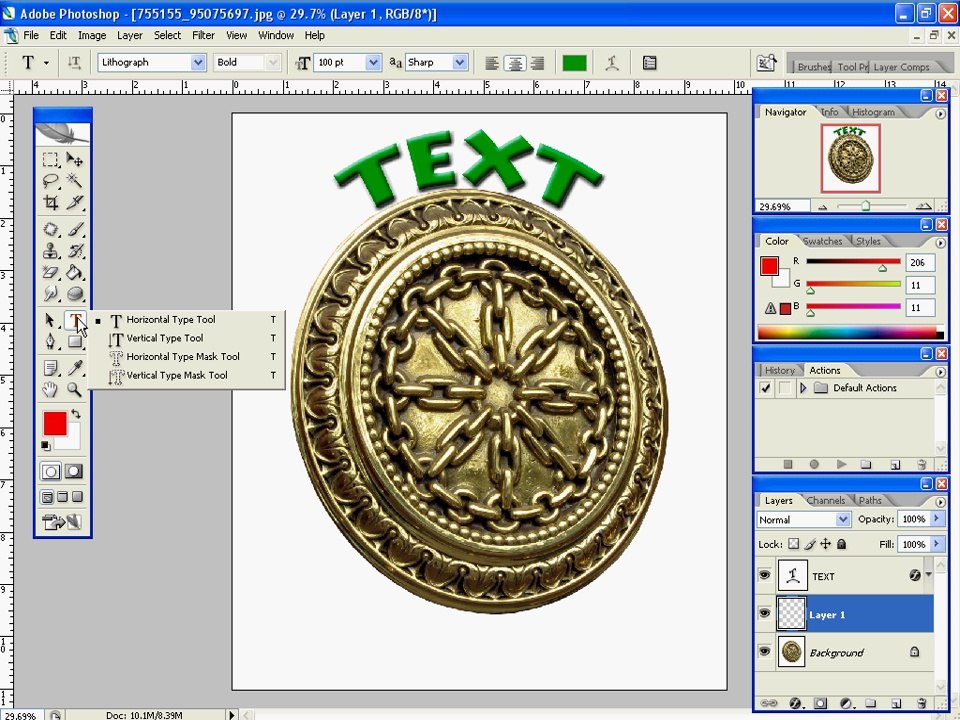960x720 pixels.
Task: Toggle dialog box for Default Actions
Action: pos(784,388)
